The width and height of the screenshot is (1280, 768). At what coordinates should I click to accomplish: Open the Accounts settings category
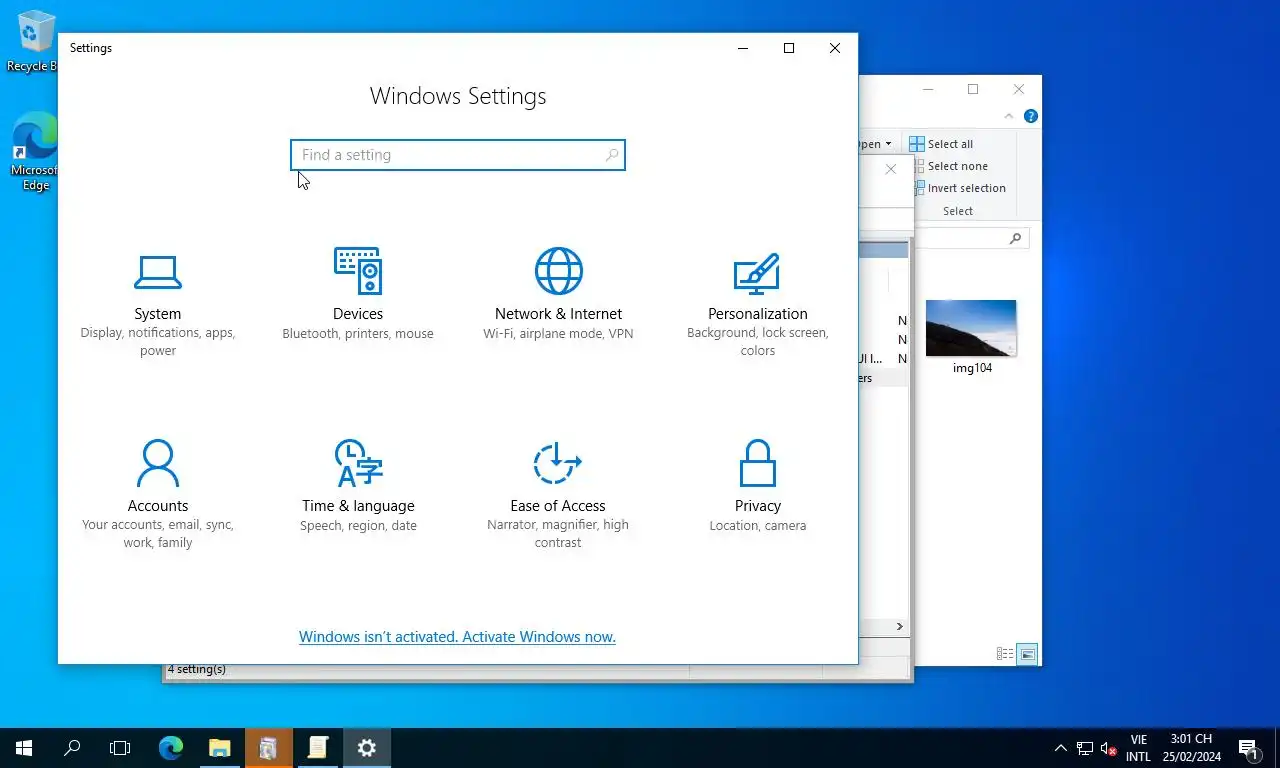(x=158, y=495)
